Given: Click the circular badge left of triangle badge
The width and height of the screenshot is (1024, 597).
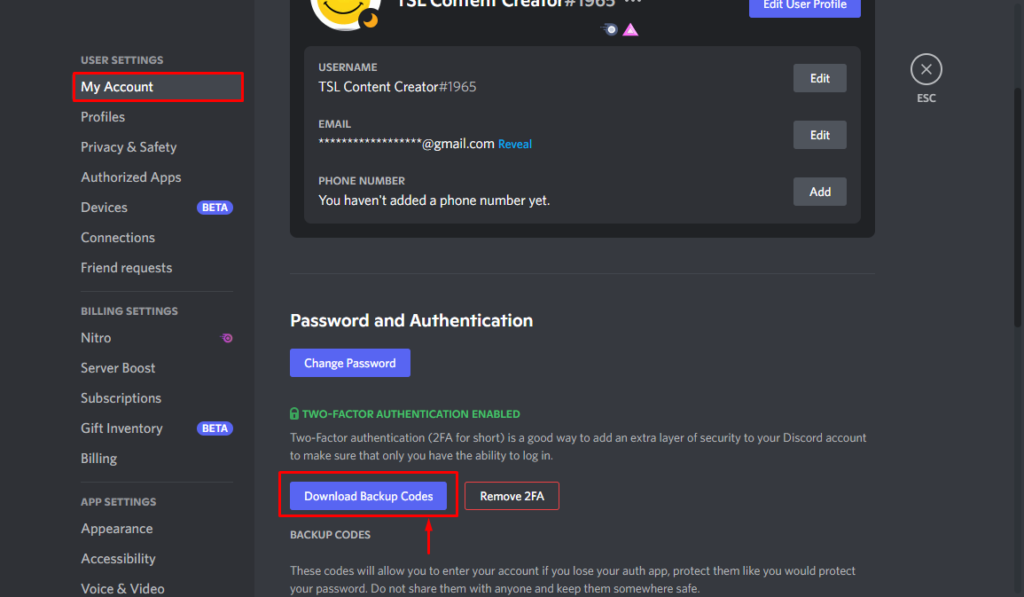Looking at the screenshot, I should (609, 29).
